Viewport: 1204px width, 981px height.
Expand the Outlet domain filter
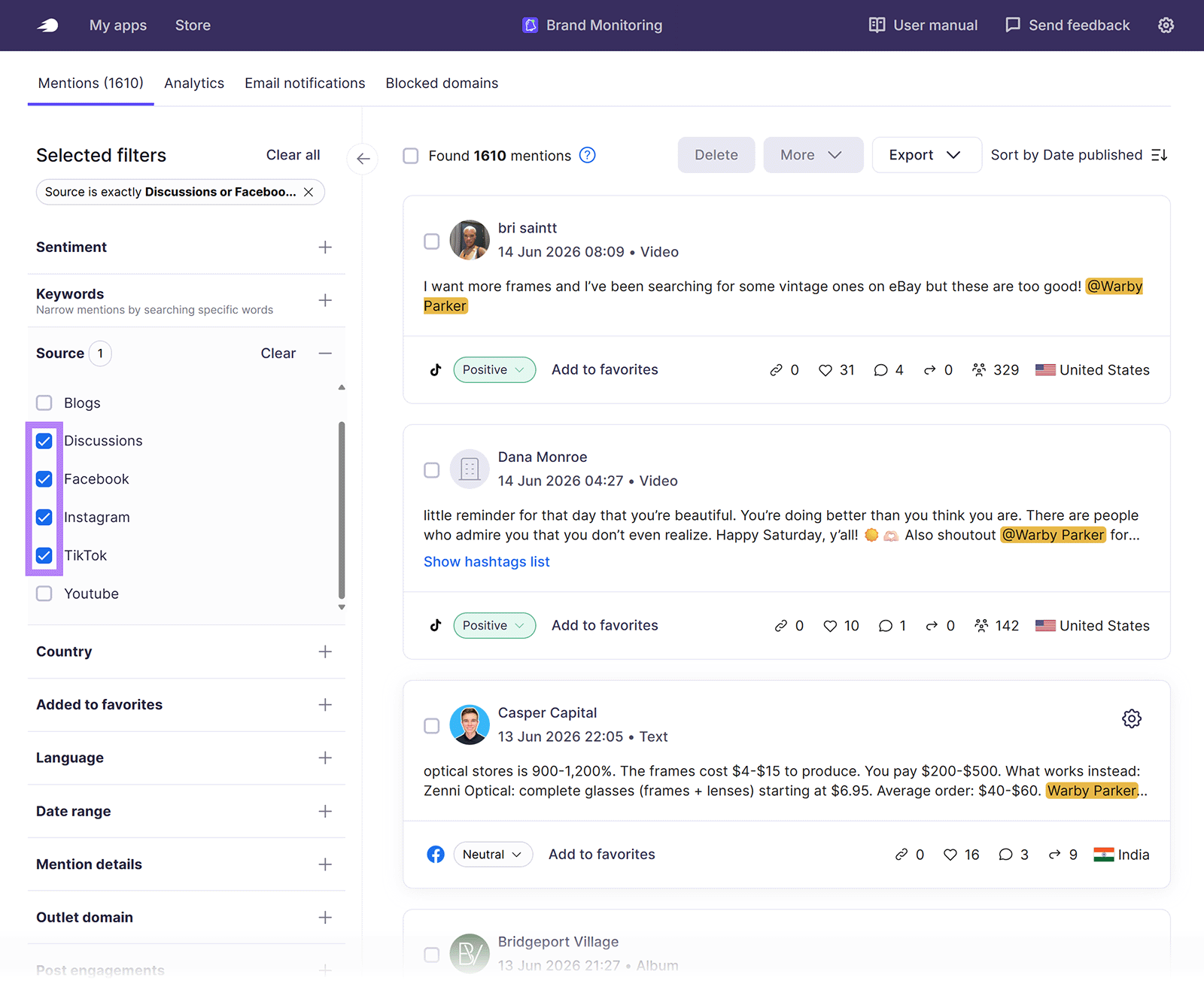point(325,918)
